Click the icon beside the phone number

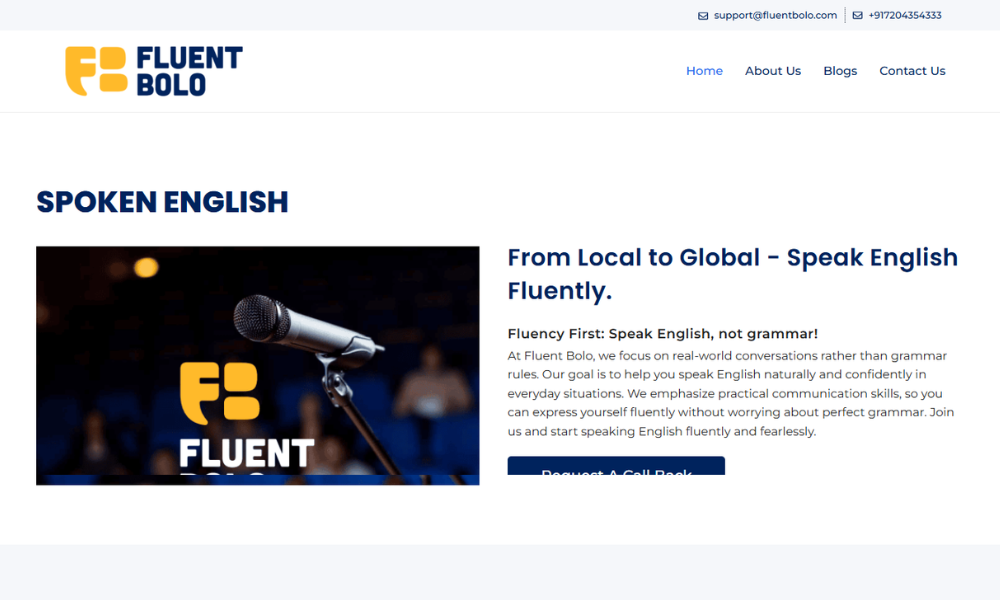[857, 16]
